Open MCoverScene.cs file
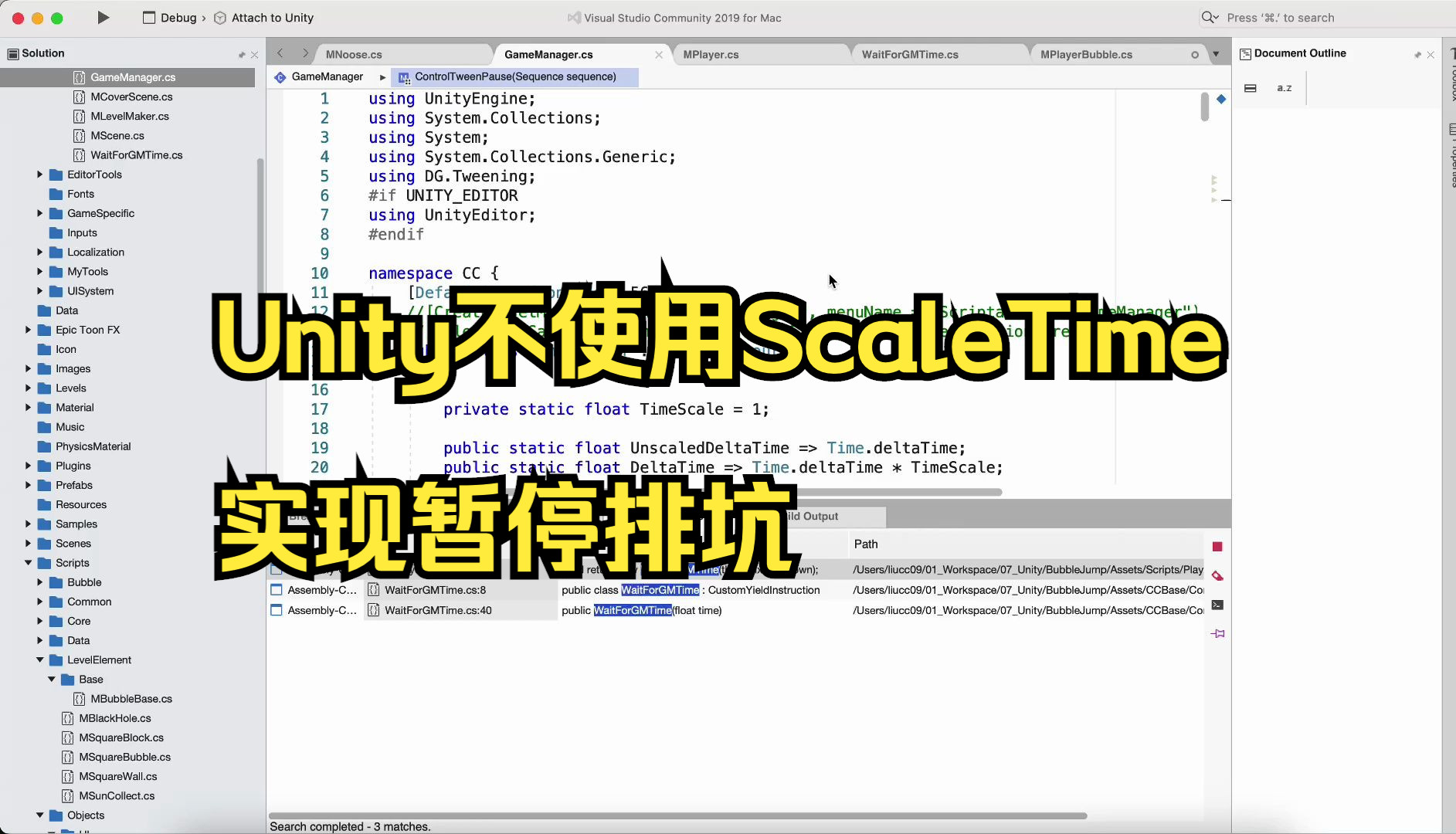1456x834 pixels. pos(131,97)
